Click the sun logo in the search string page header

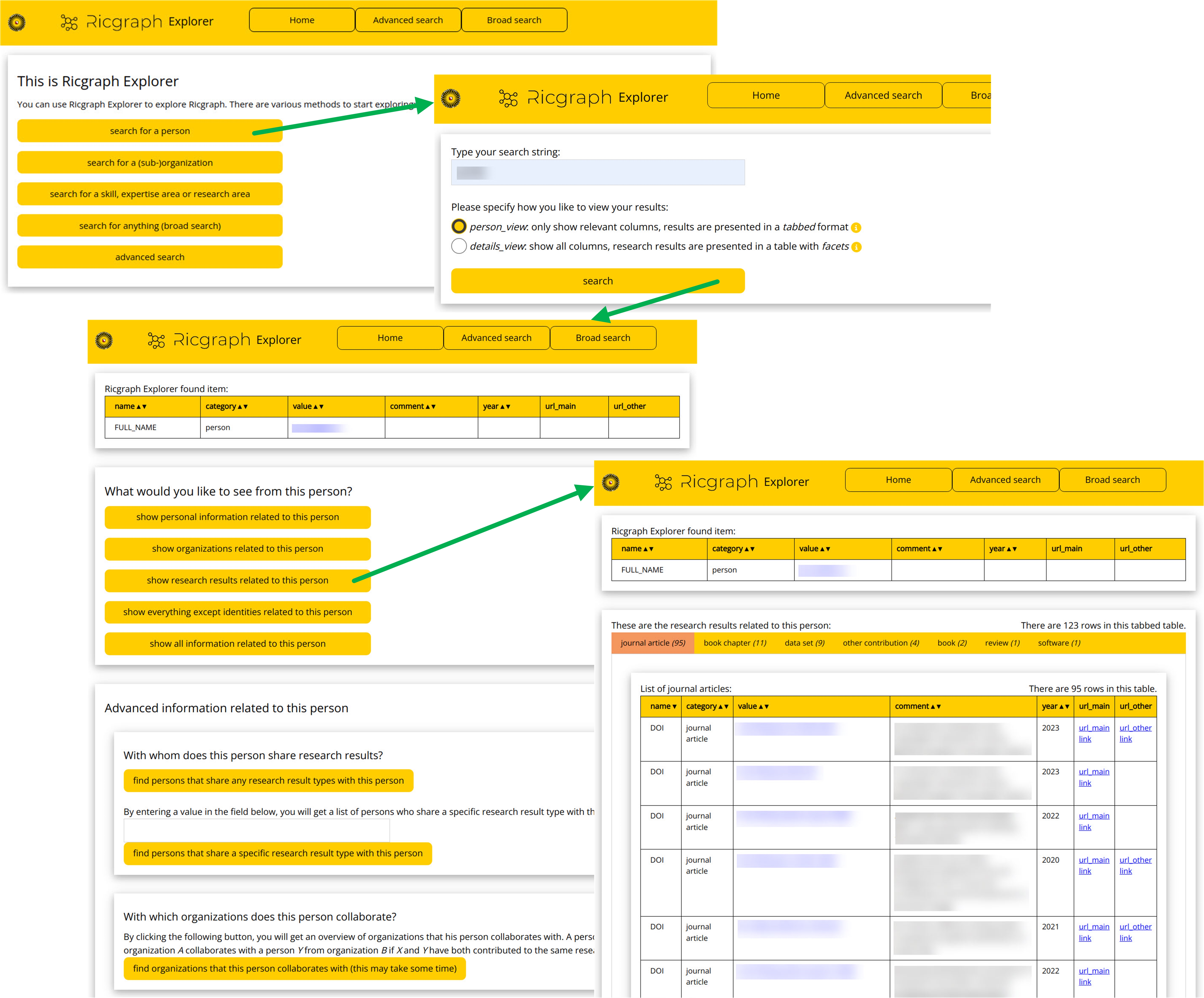click(451, 99)
